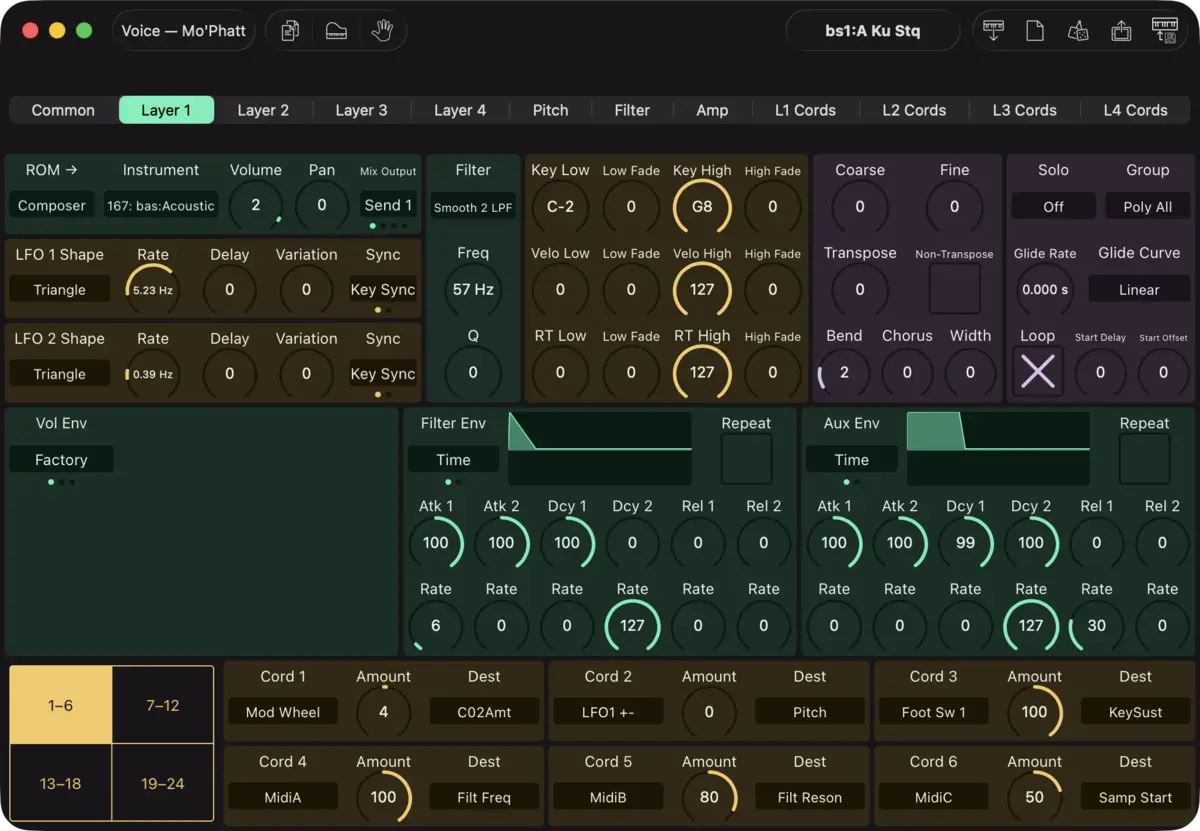Open the Cord 3 Foot Sw 1 source dropdown
Viewport: 1200px width, 831px height.
coord(934,712)
